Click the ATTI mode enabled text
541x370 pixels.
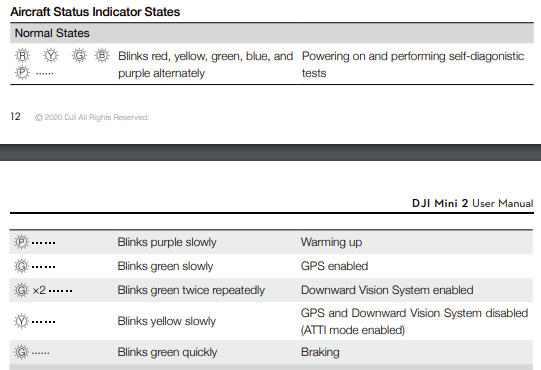(x=353, y=330)
